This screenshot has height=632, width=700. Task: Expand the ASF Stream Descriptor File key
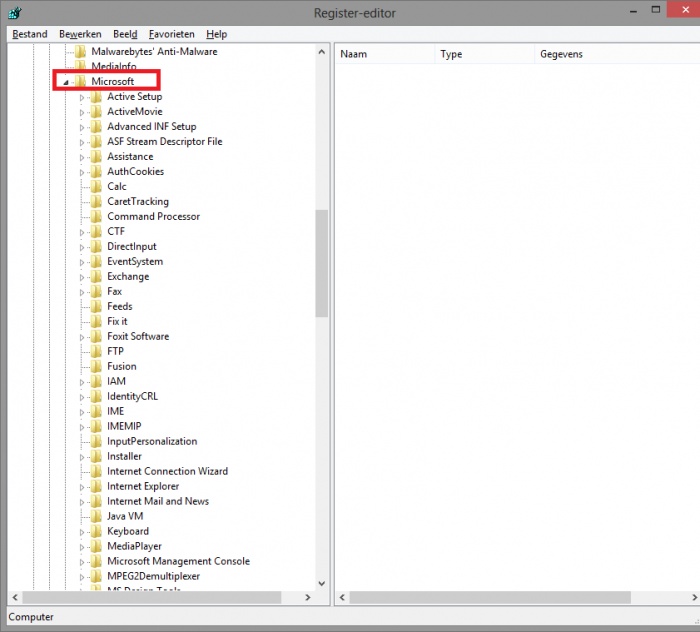82,142
